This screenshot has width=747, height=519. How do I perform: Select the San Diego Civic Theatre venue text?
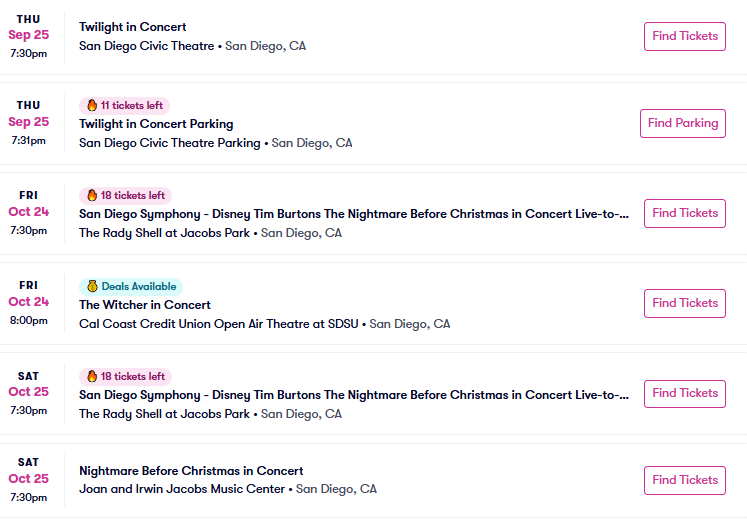coord(147,46)
